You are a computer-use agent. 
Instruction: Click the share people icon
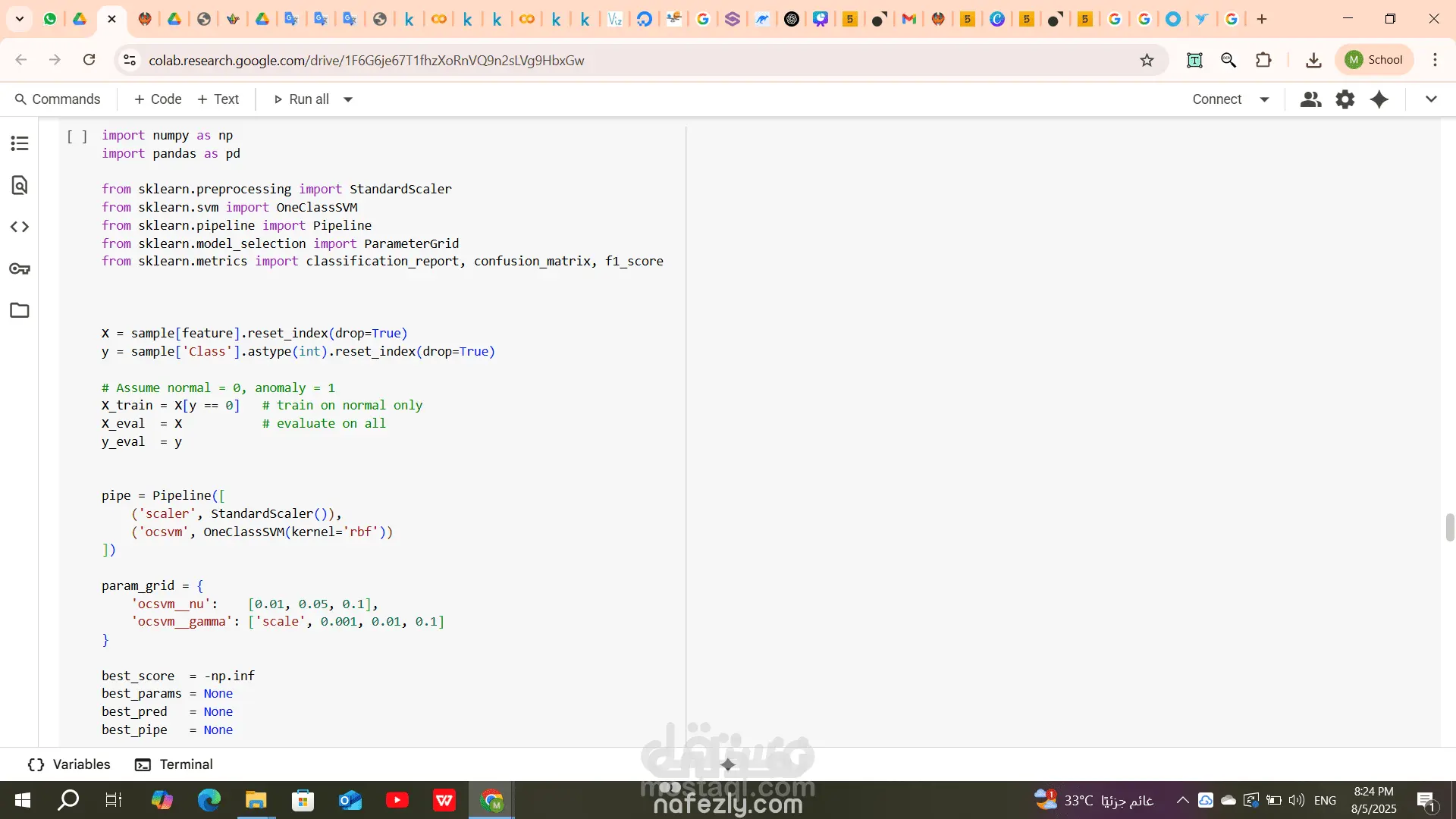(x=1310, y=99)
